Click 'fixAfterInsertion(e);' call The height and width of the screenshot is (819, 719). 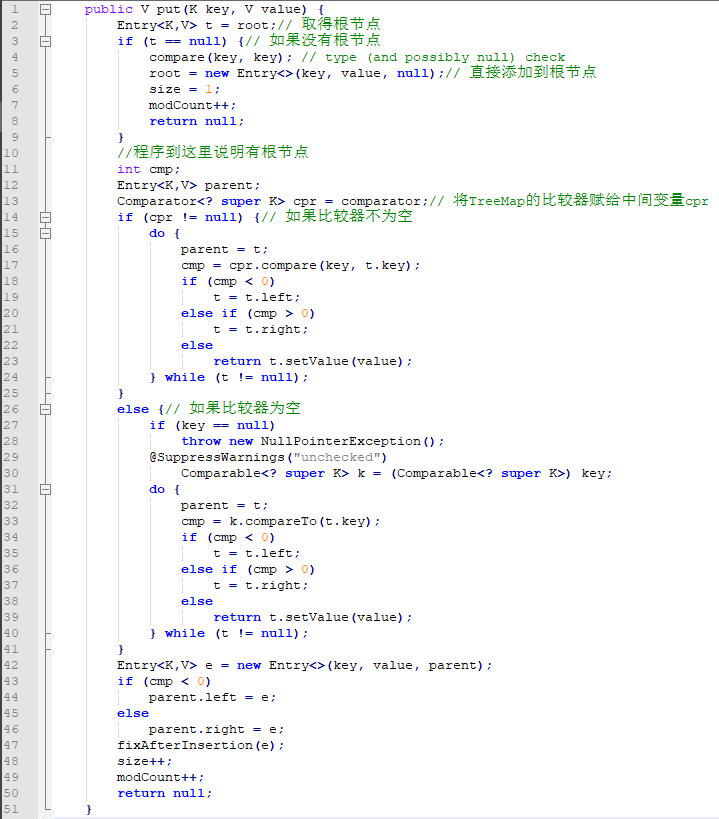tap(201, 745)
